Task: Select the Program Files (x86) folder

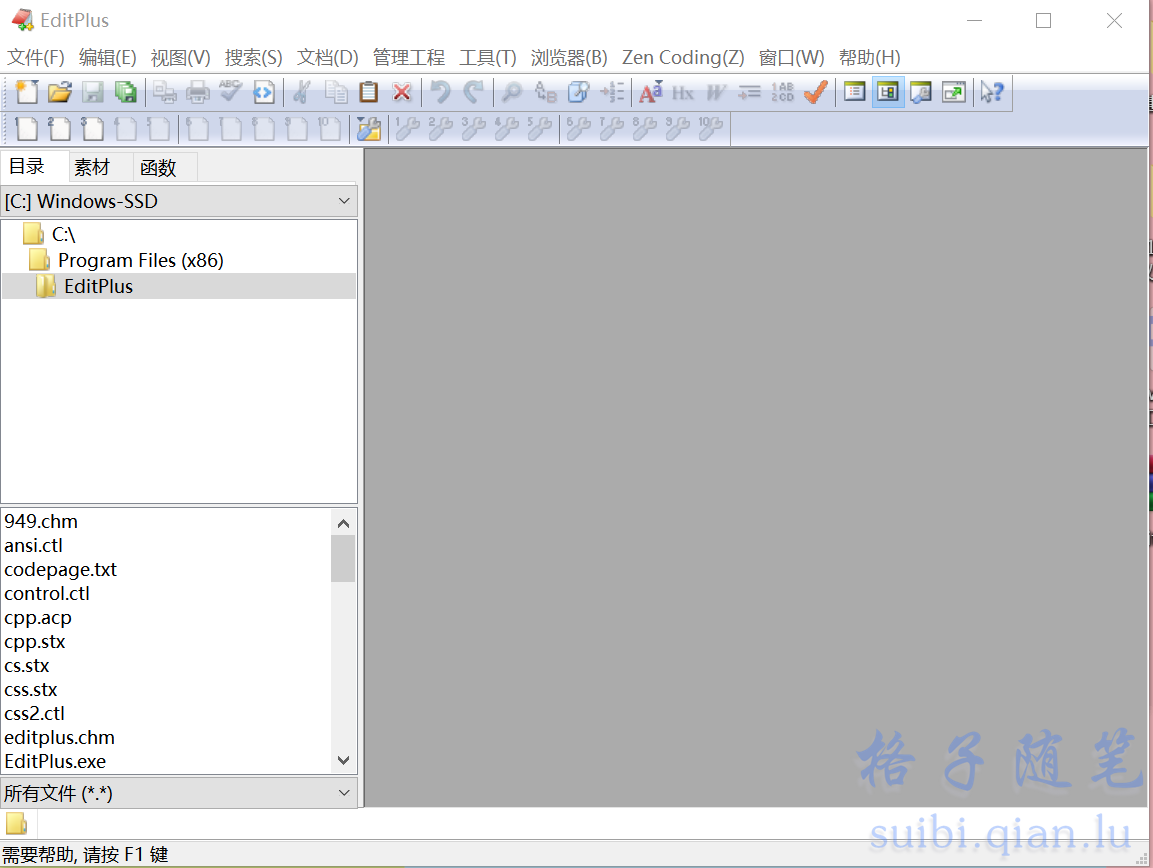Action: [140, 260]
